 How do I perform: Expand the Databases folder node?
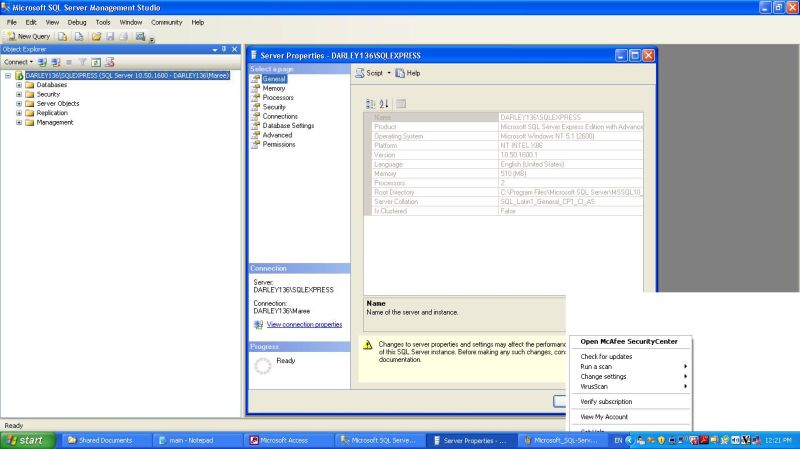click(x=19, y=85)
